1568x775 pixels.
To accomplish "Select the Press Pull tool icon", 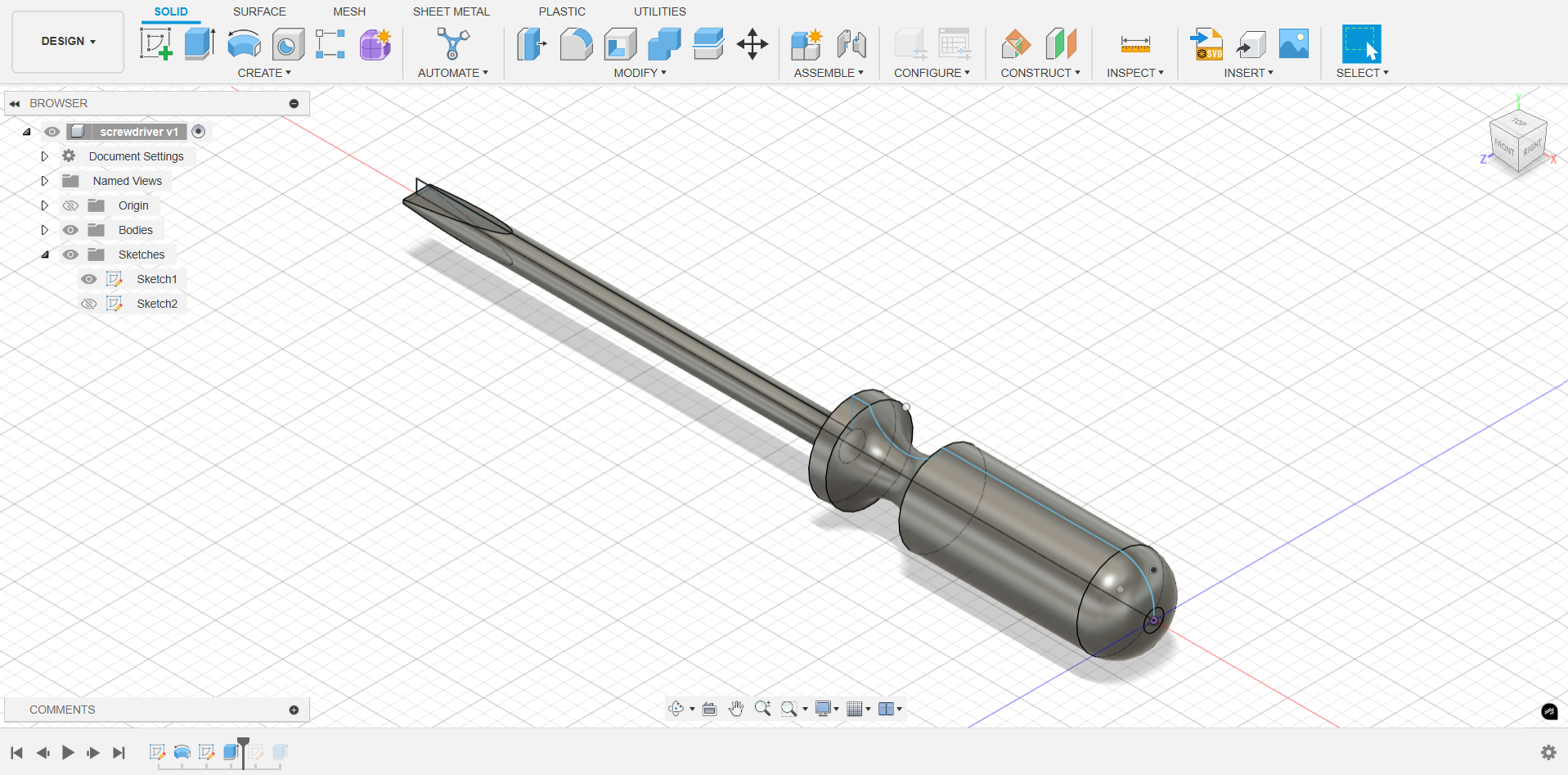I will 532,44.
